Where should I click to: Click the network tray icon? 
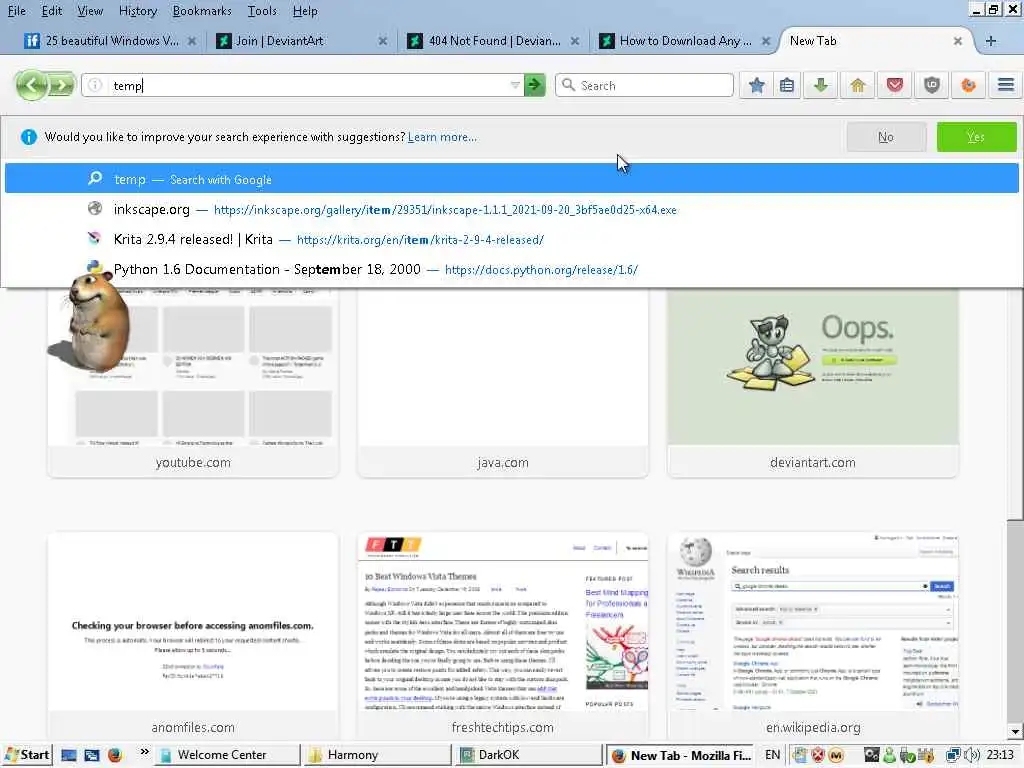coord(954,756)
